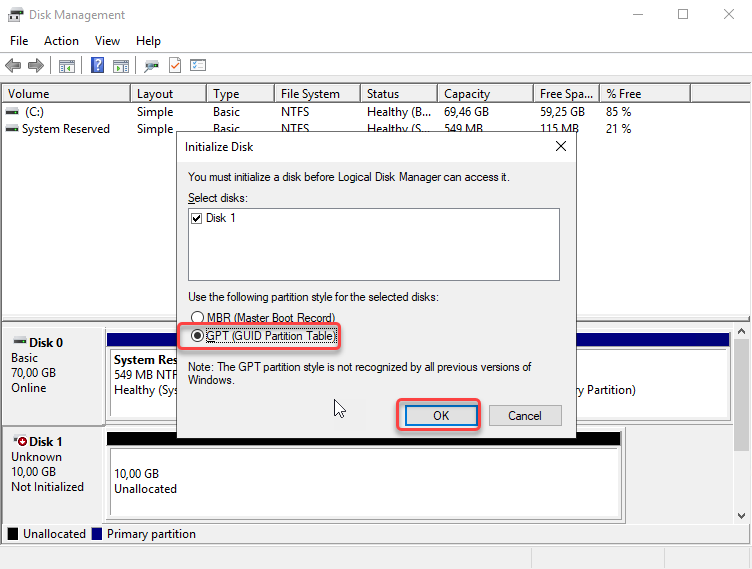Sort volumes by the Capacity column header
The image size is (752, 569).
click(x=467, y=94)
